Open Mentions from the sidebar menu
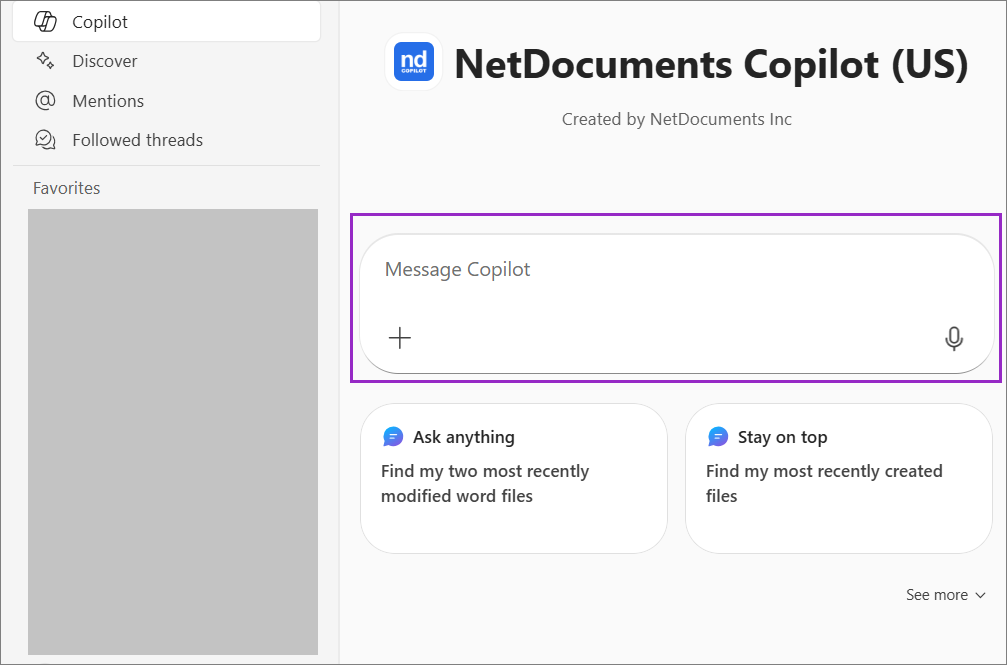The width and height of the screenshot is (1007, 665). [107, 100]
